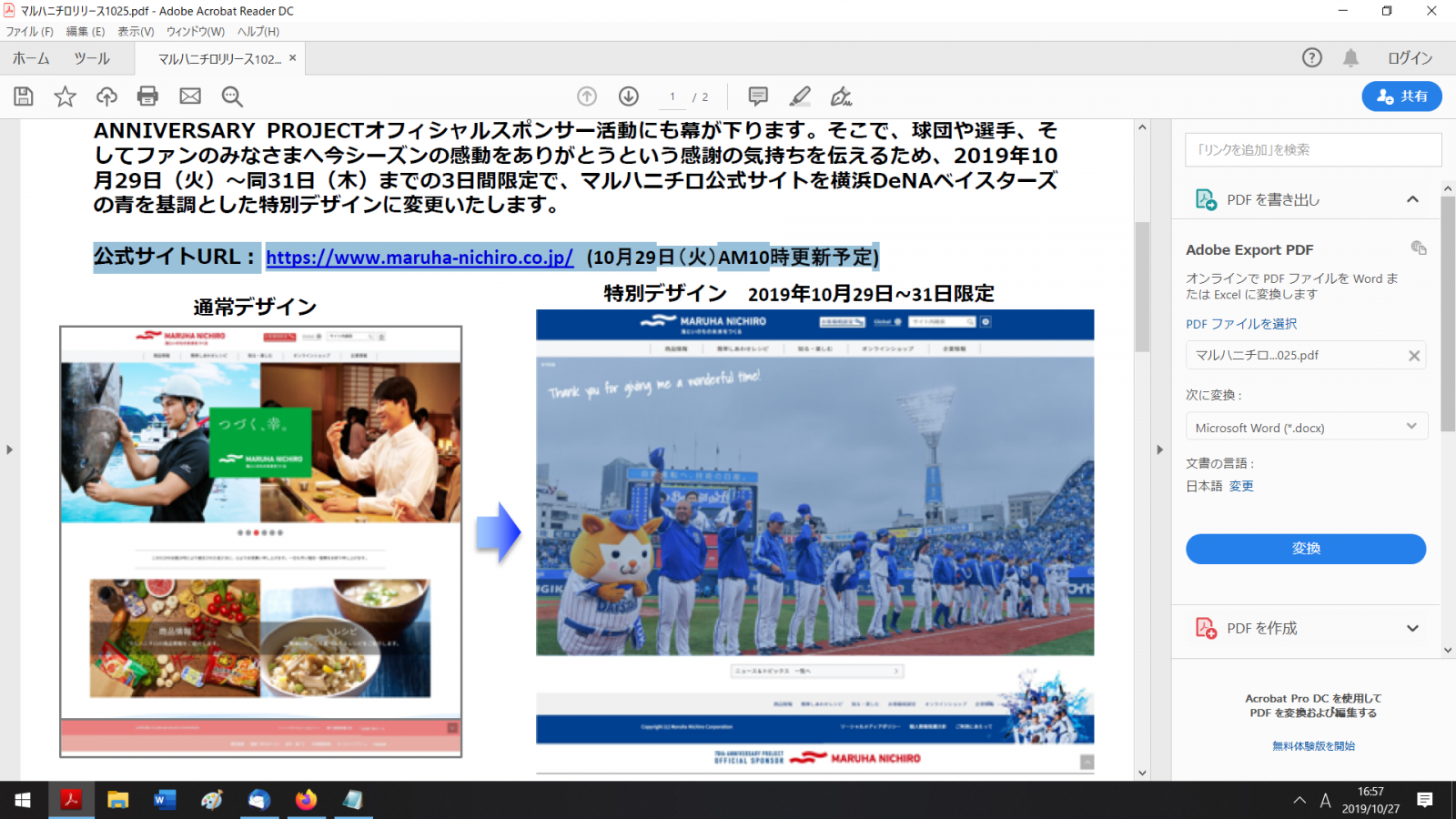Open Word from the taskbar
The width and height of the screenshot is (1456, 819).
pos(165,800)
